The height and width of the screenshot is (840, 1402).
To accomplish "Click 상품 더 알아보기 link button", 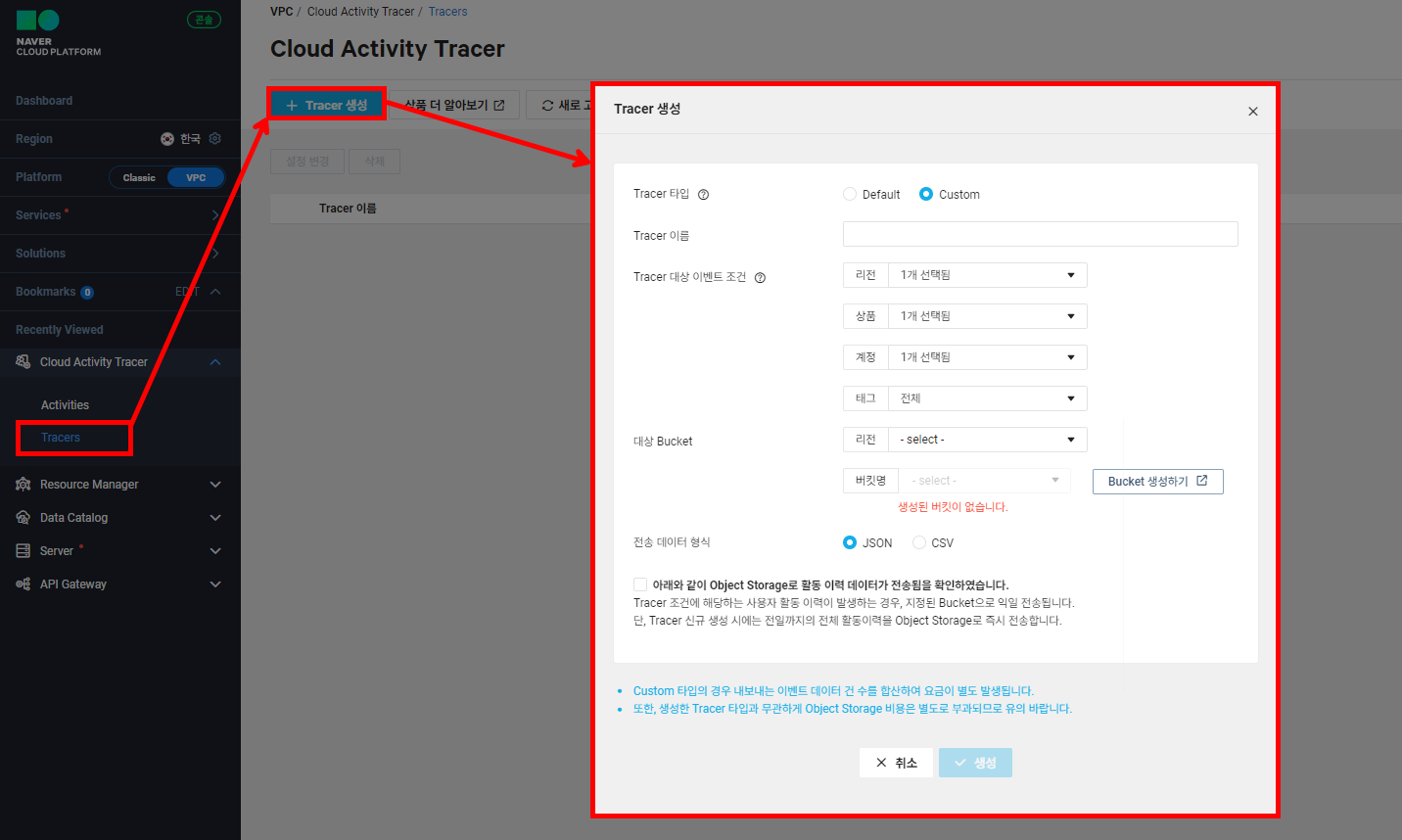I will click(x=455, y=106).
